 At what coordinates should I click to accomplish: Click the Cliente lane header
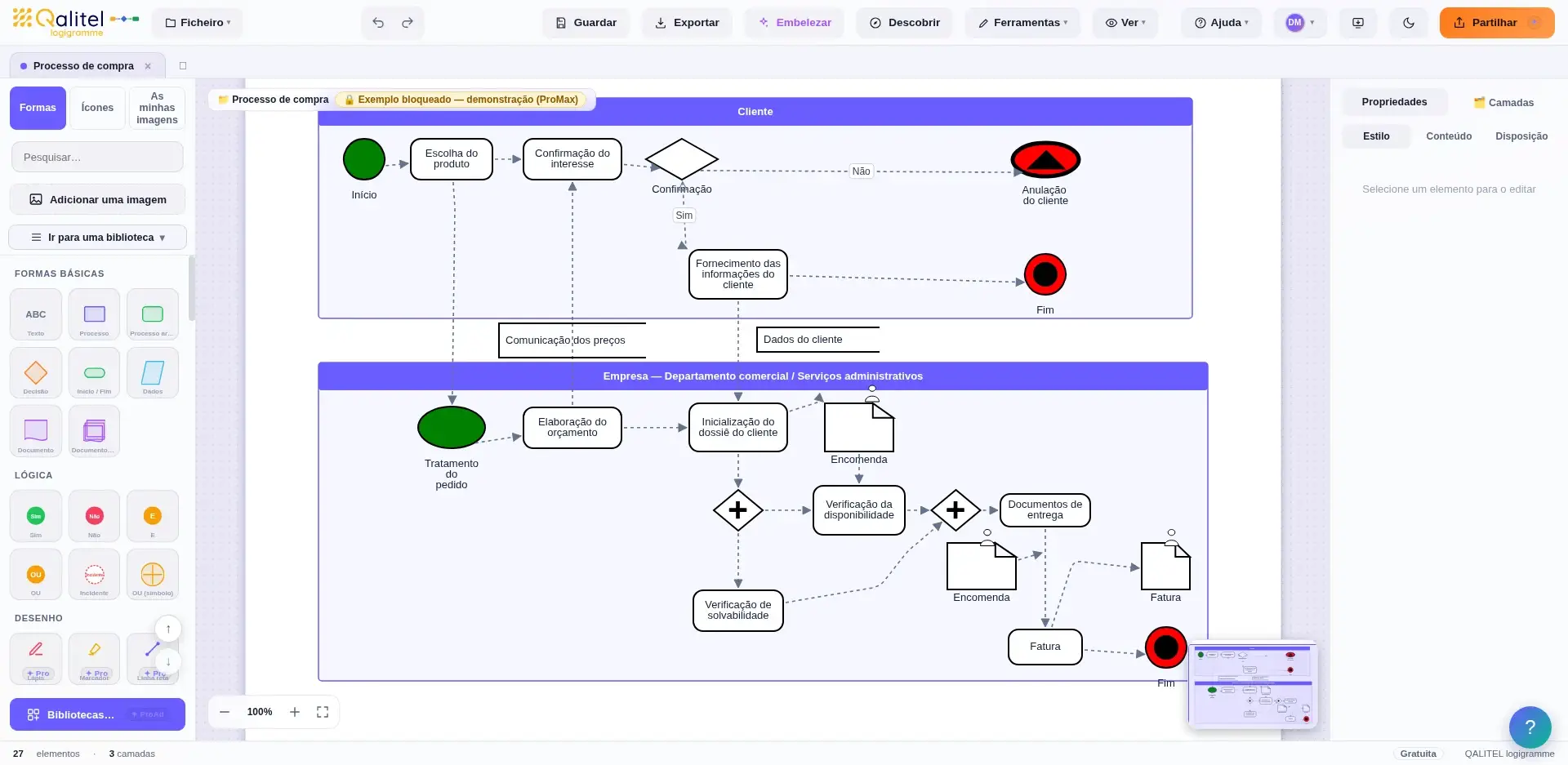(x=755, y=112)
